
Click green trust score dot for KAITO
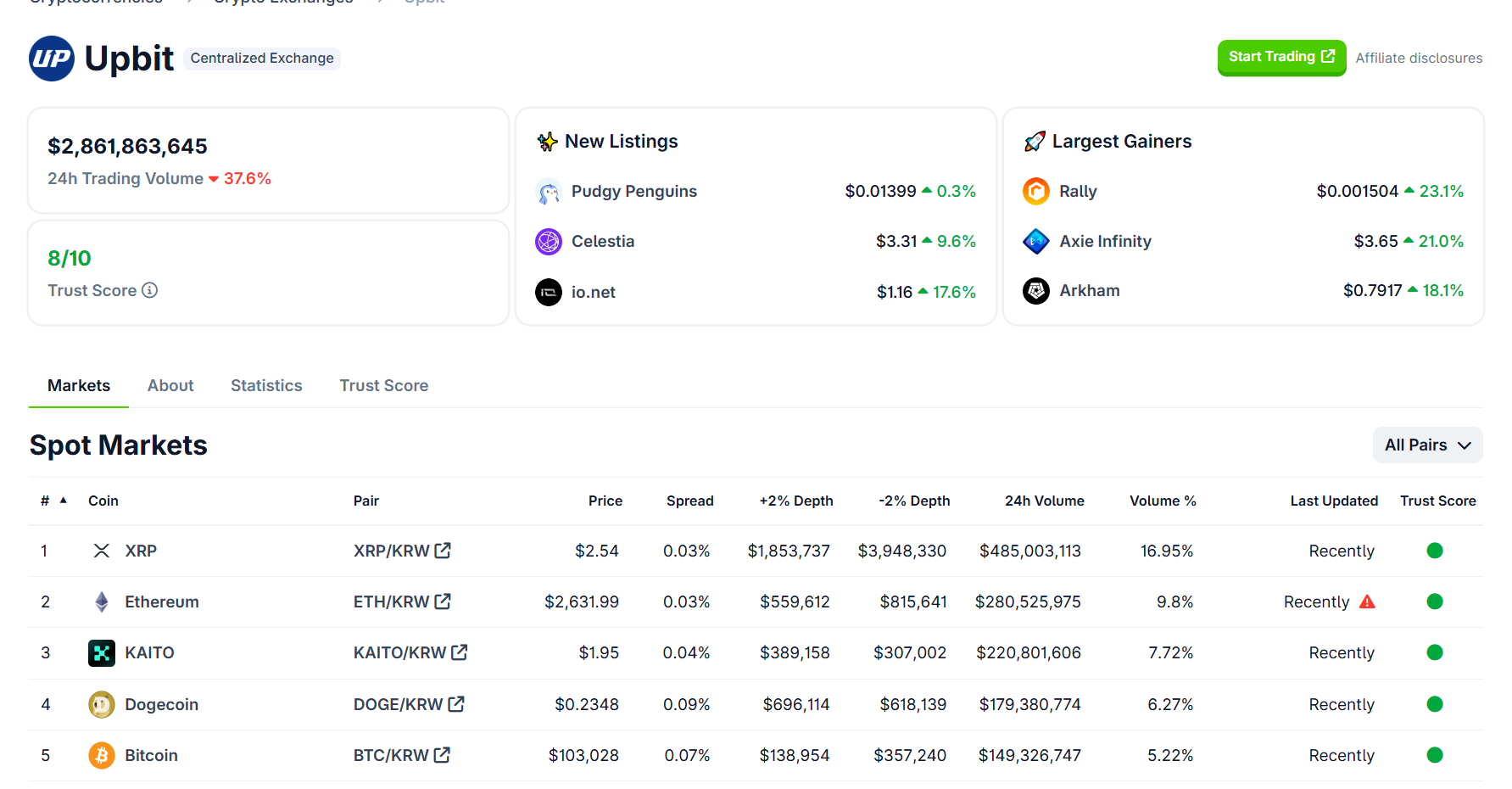[x=1435, y=652]
